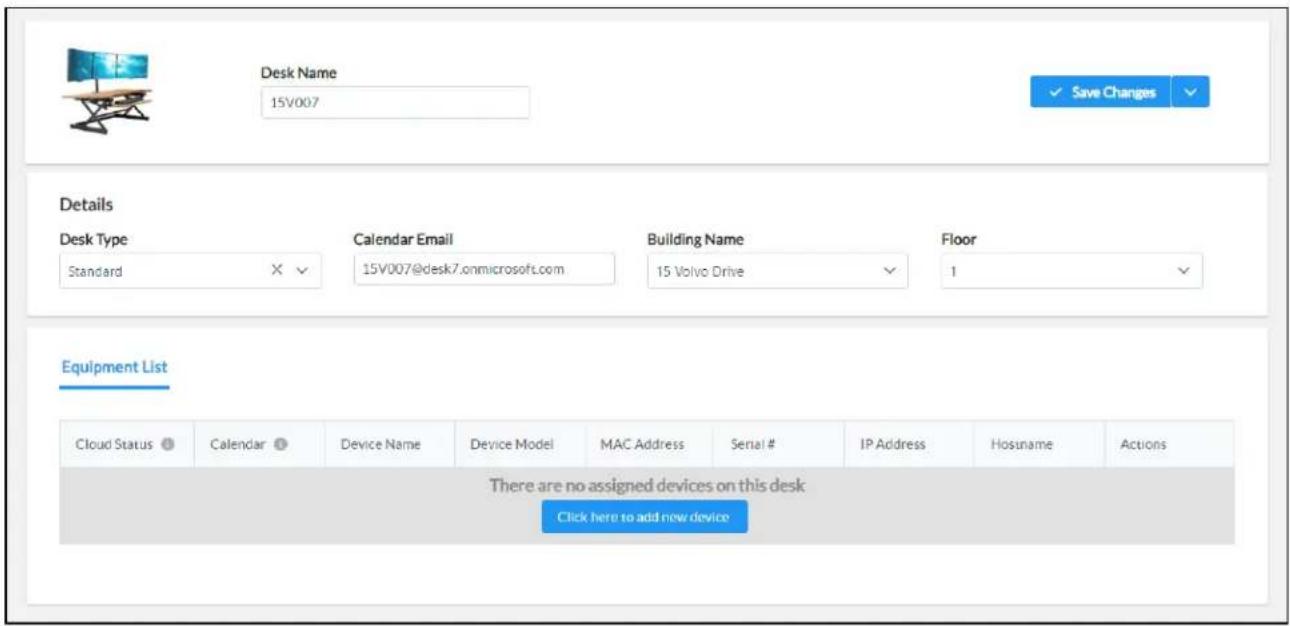The image size is (1290, 626).
Task: Switch to the Equipment List tab
Action: pyautogui.click(x=114, y=367)
